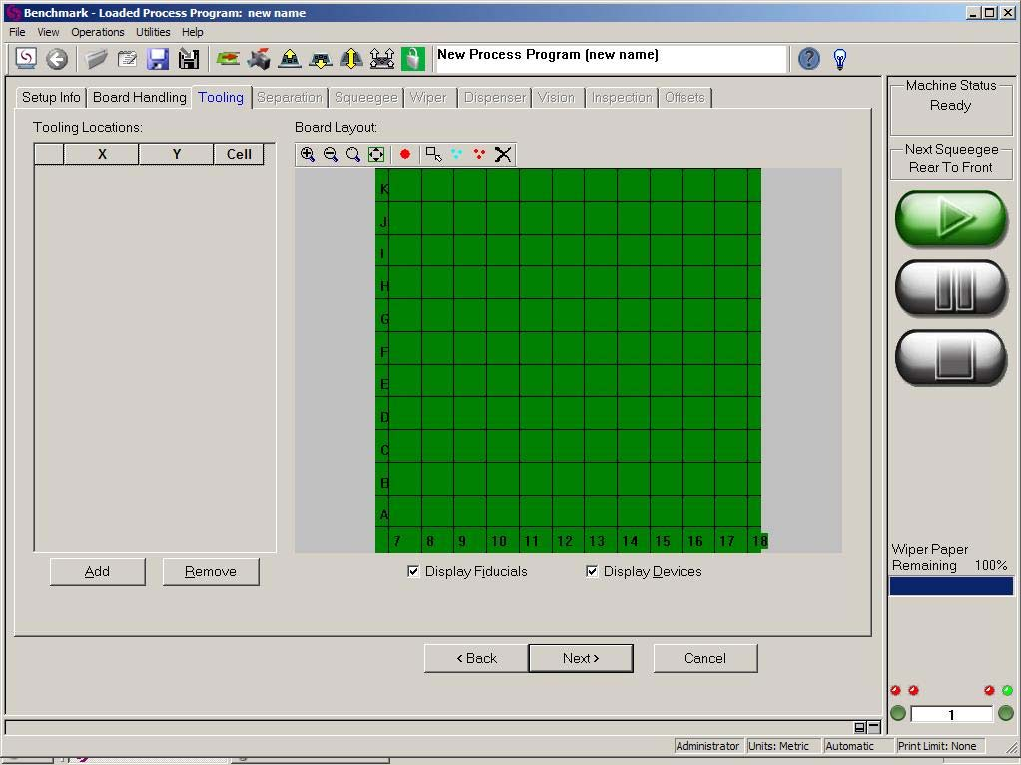Select the Tooling tab
This screenshot has height=765, width=1021.
tap(221, 97)
